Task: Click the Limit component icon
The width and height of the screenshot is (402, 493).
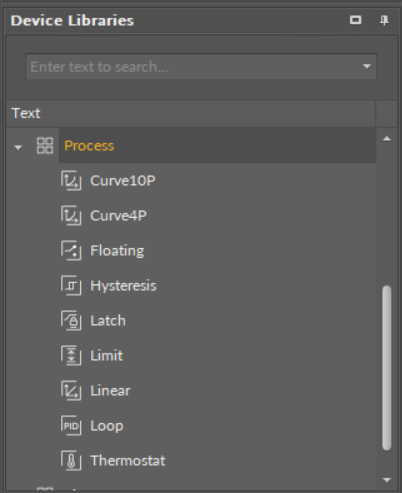Action: tap(71, 356)
